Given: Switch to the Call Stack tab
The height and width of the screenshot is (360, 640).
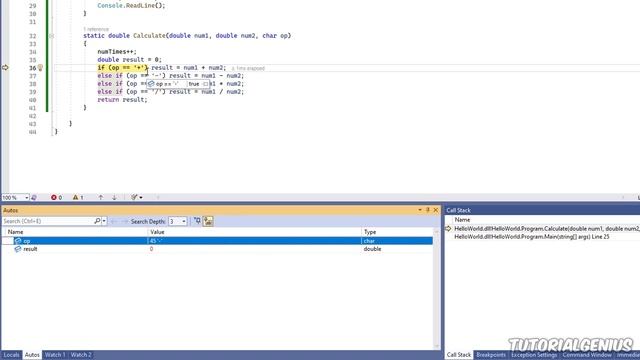Looking at the screenshot, I should [x=459, y=355].
